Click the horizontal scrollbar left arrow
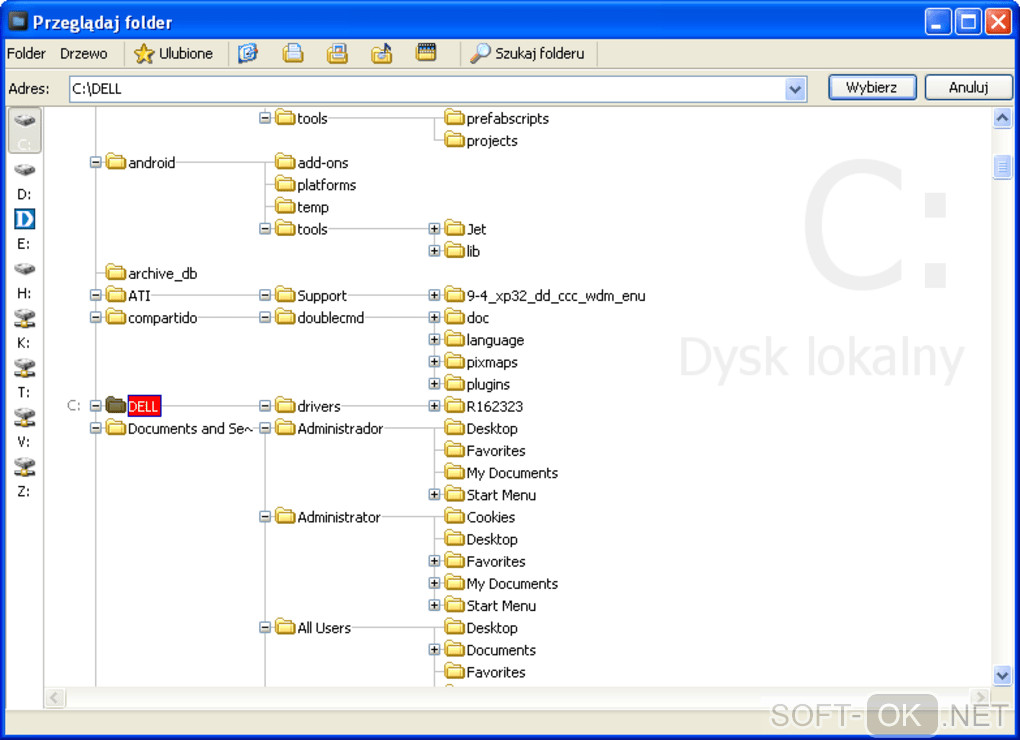 click(55, 698)
